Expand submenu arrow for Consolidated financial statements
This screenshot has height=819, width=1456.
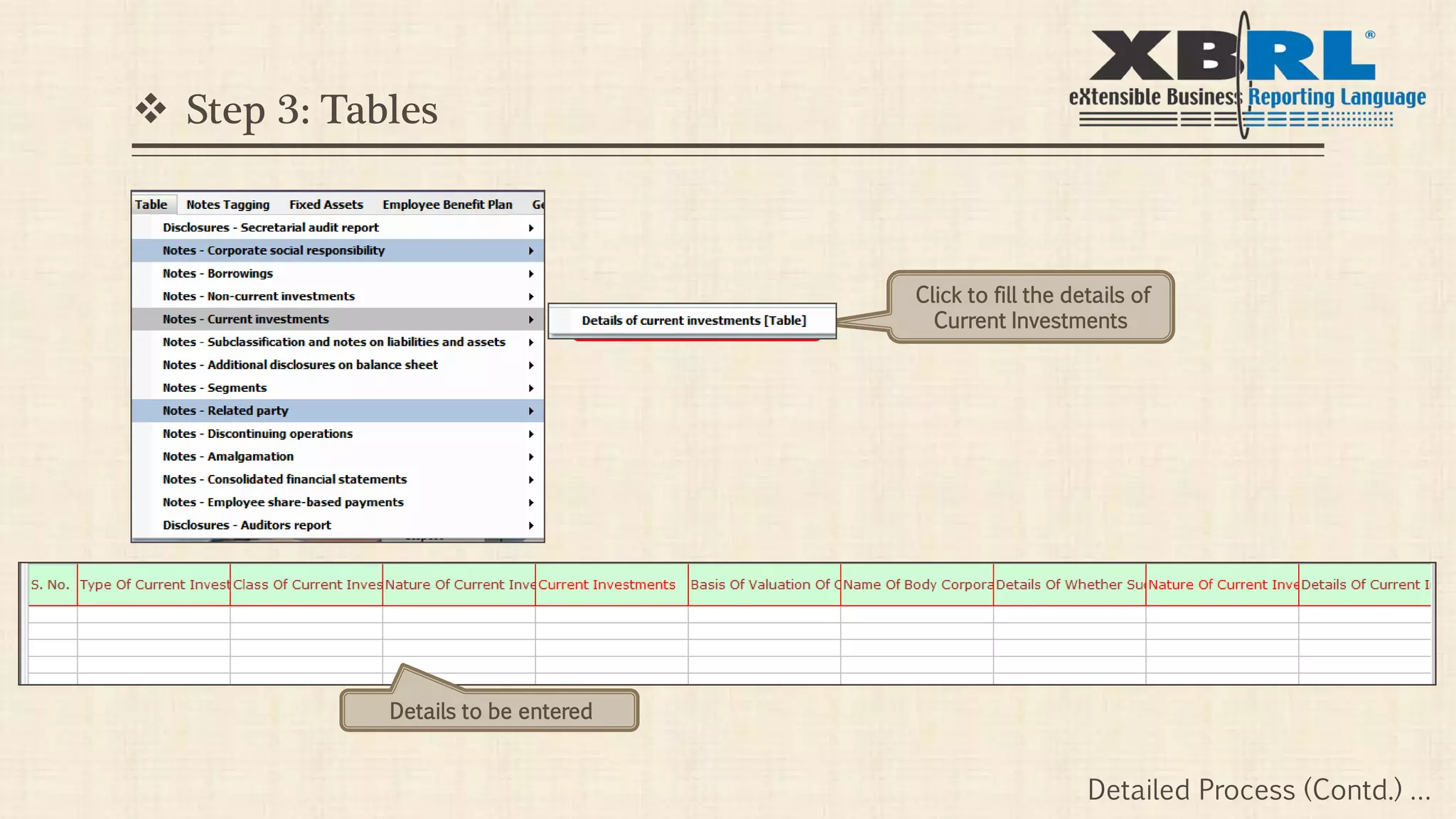pyautogui.click(x=531, y=480)
